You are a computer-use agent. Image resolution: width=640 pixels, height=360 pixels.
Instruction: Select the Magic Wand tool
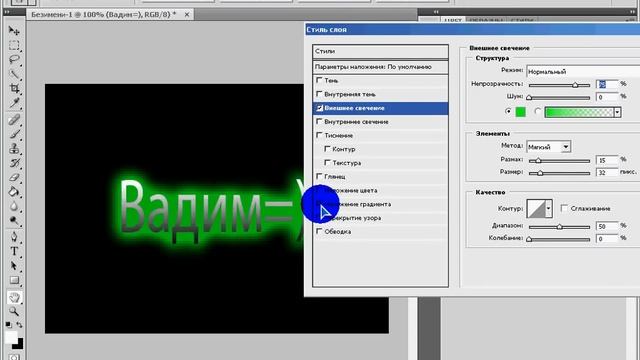[x=14, y=74]
